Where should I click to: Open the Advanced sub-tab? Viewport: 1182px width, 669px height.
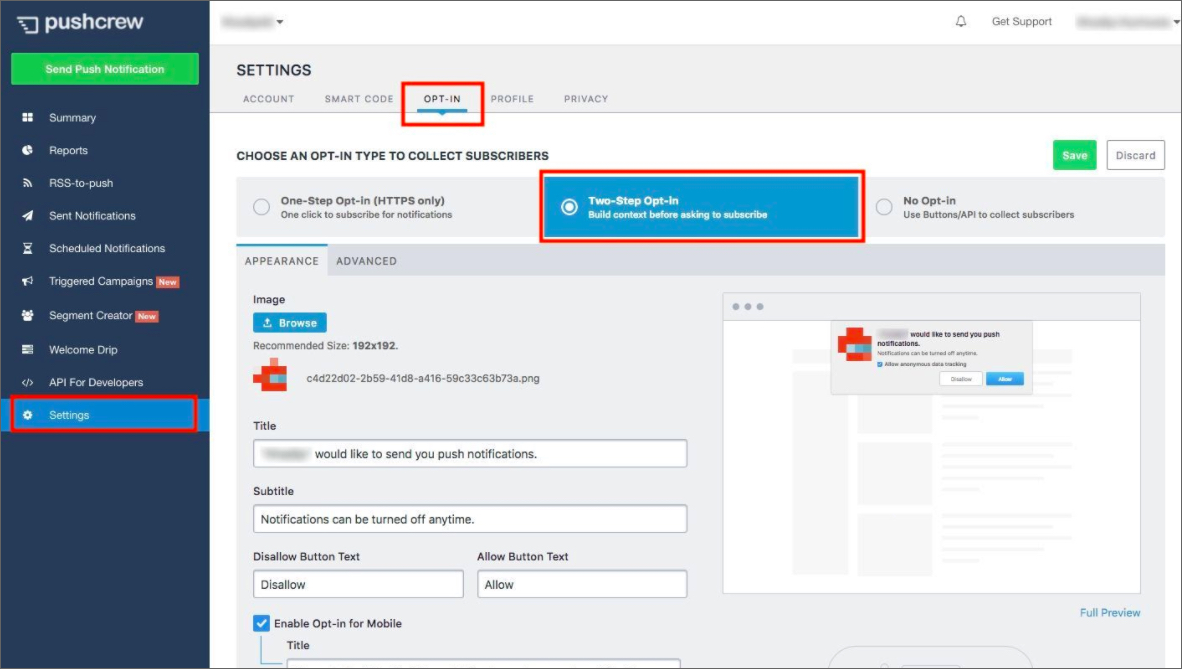click(x=366, y=261)
